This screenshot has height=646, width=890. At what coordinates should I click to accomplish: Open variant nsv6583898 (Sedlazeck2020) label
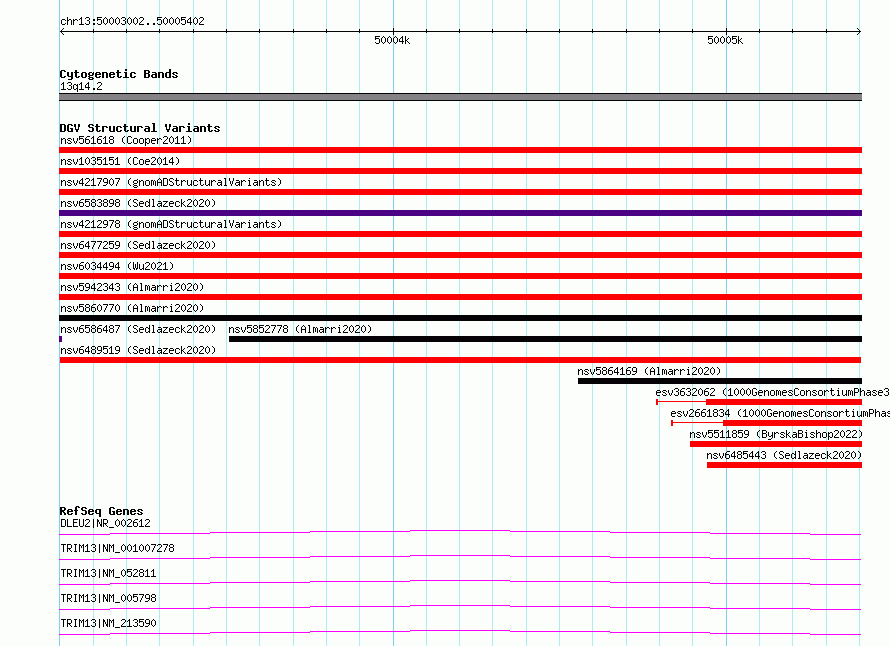[x=138, y=203]
